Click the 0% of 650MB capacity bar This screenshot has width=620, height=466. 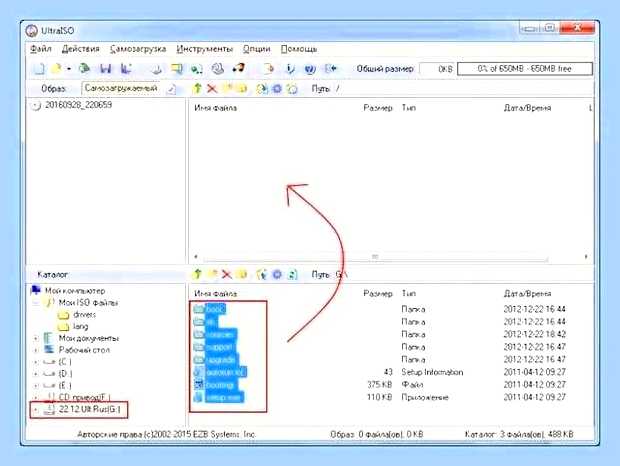[525, 69]
